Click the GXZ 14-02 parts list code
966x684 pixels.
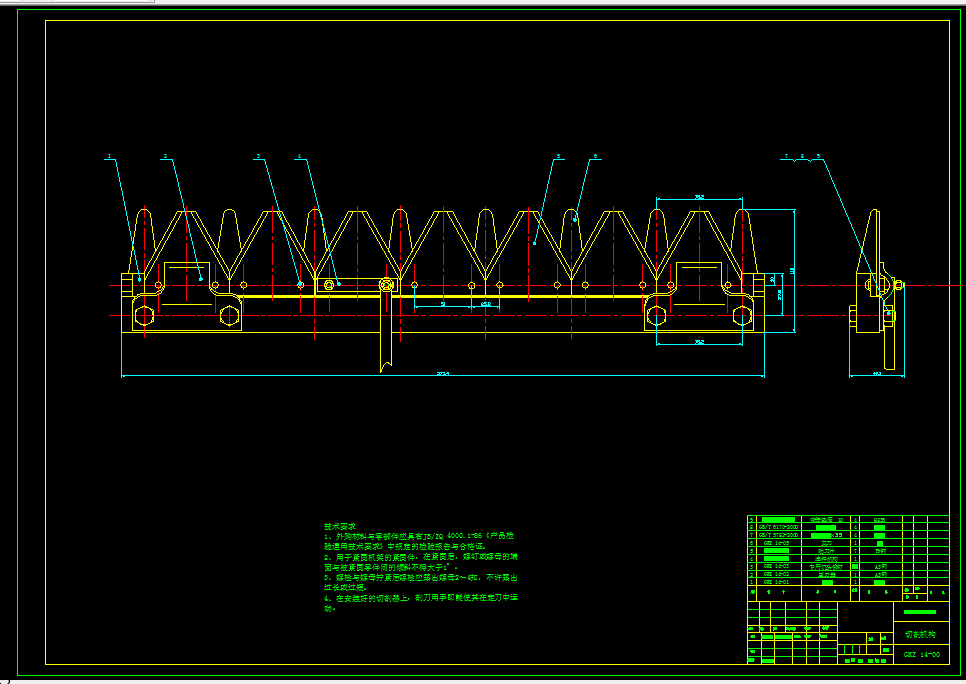coord(776,574)
